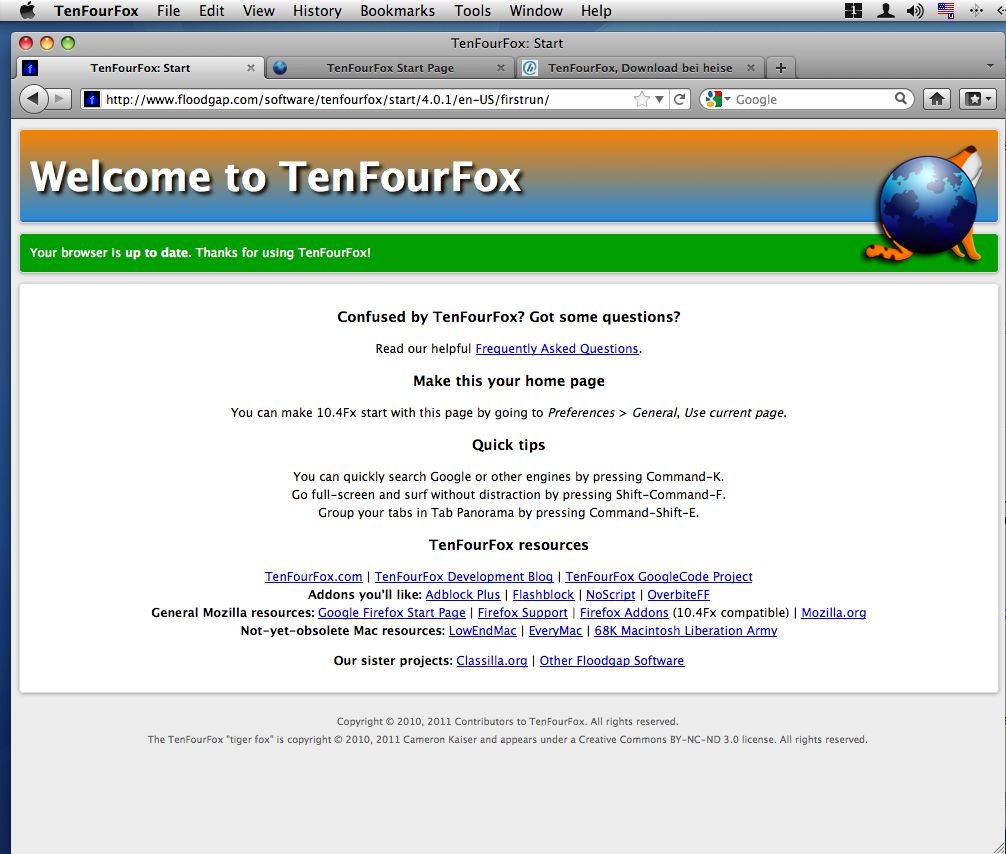This screenshot has height=854, width=1006.
Task: Visit the TenFourFox.com link
Action: click(x=313, y=576)
